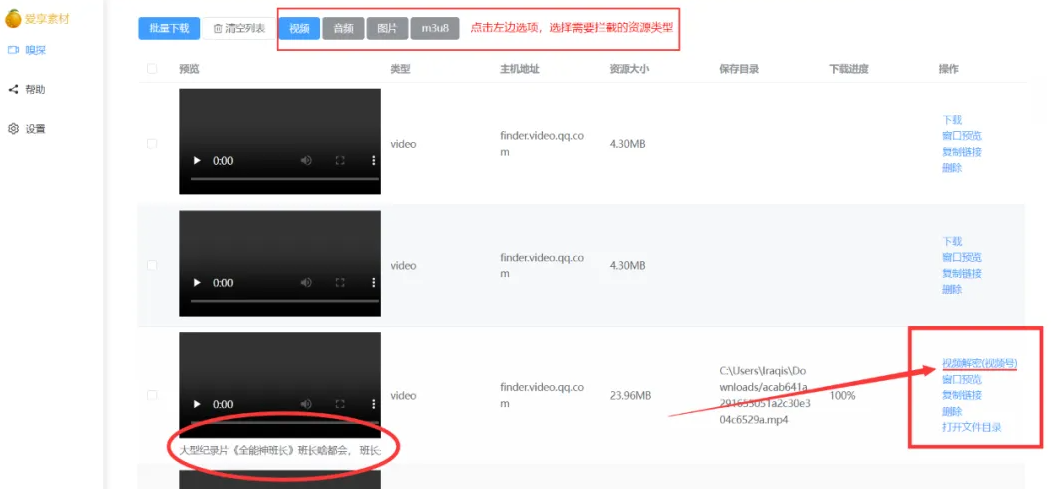Image resolution: width=1054 pixels, height=489 pixels.
Task: Open the three-dot menu on second video
Action: point(374,283)
